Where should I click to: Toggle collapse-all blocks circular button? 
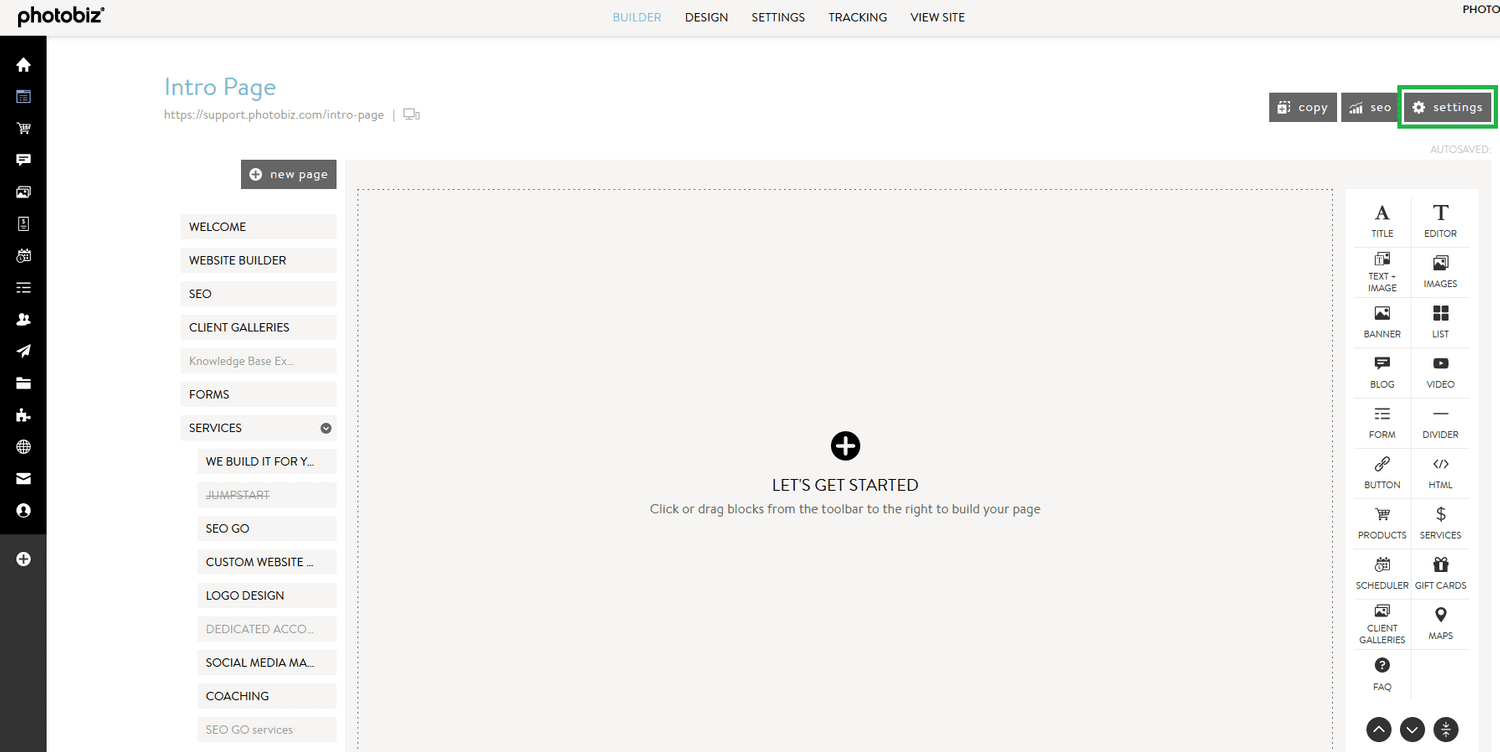coord(1446,730)
